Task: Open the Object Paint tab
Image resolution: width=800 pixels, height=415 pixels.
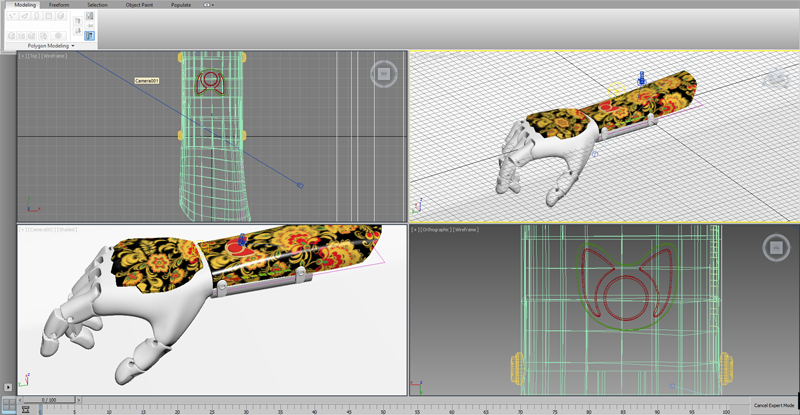Action: [139, 5]
